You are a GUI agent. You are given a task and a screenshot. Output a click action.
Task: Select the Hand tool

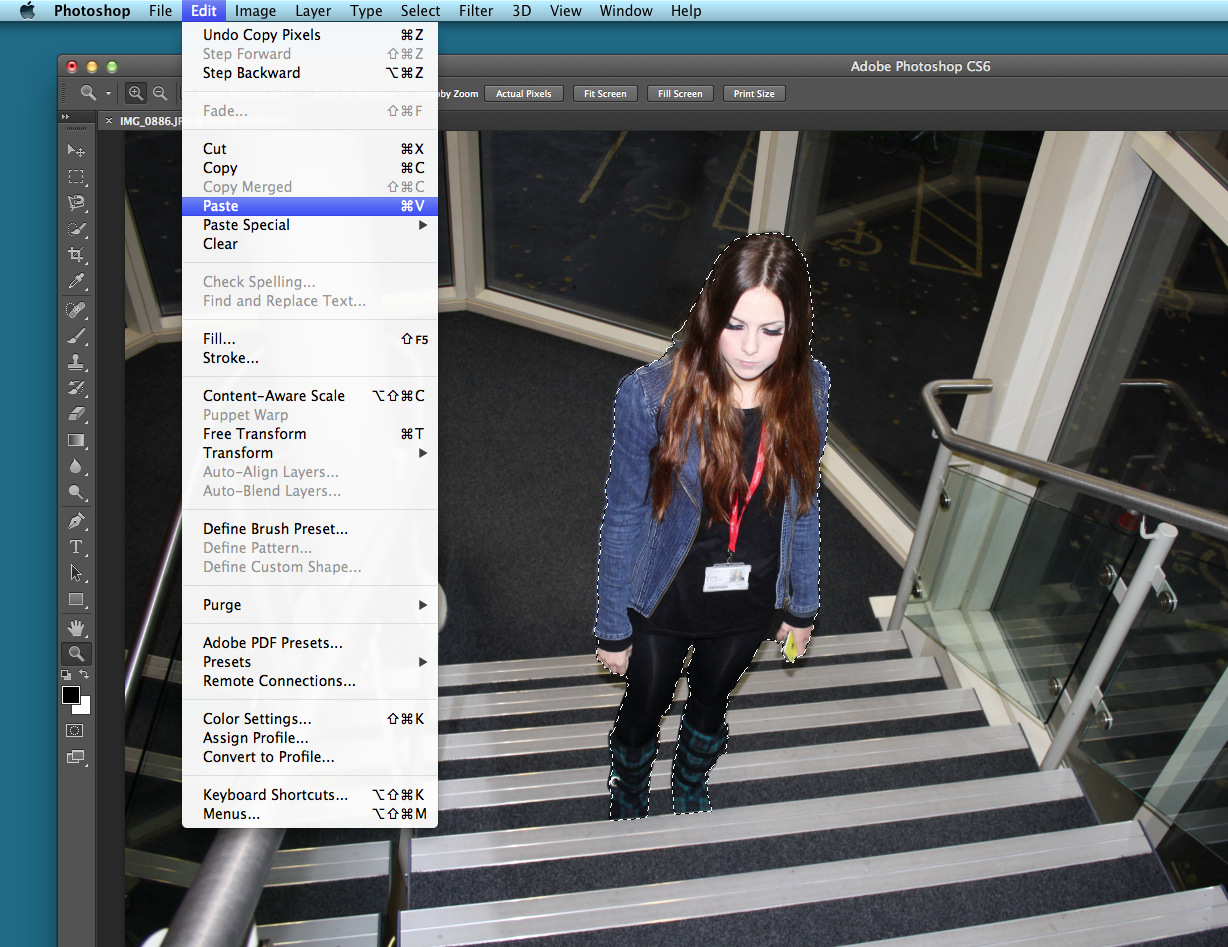coord(76,628)
